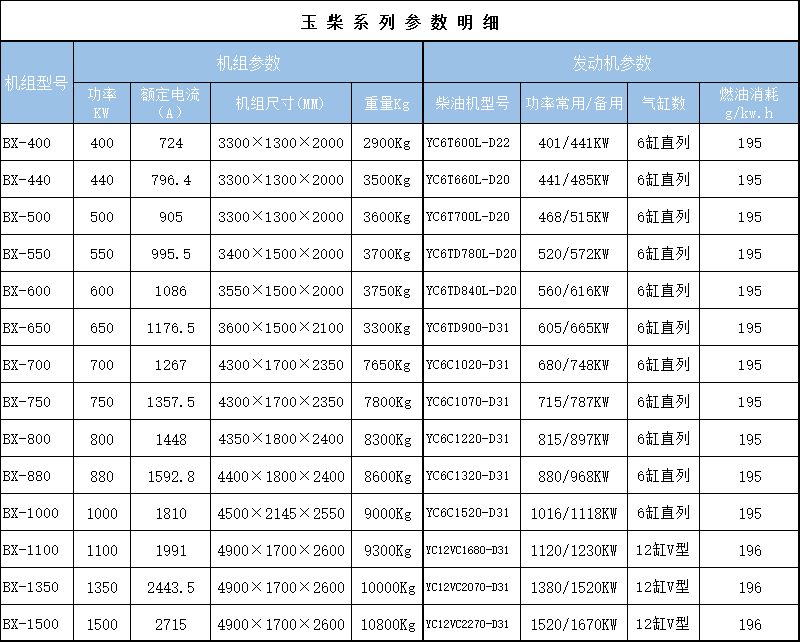Image resolution: width=800 pixels, height=642 pixels.
Task: Click the 功率常用/备用 column header
Action: coord(574,103)
